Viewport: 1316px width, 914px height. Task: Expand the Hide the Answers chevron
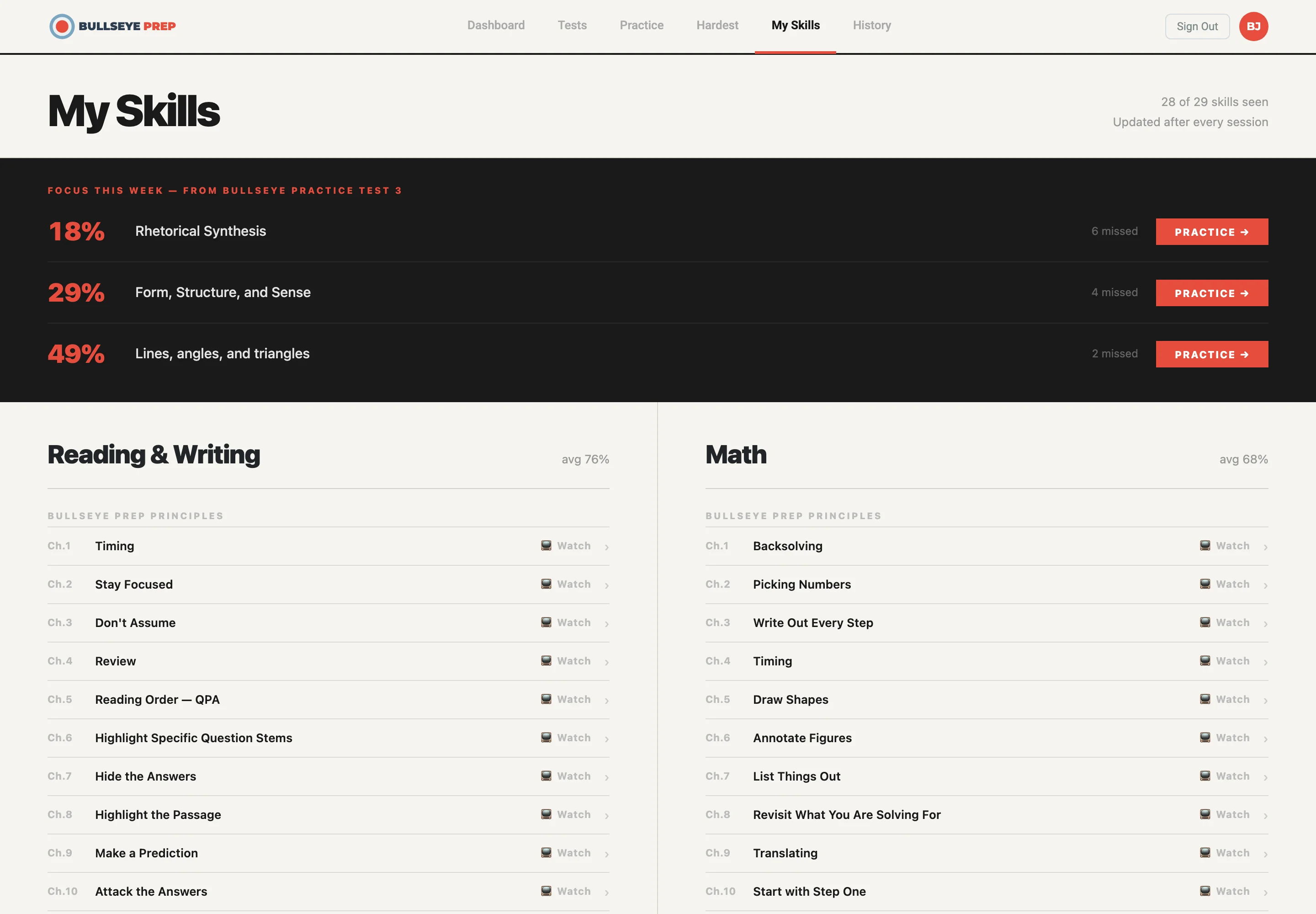606,777
